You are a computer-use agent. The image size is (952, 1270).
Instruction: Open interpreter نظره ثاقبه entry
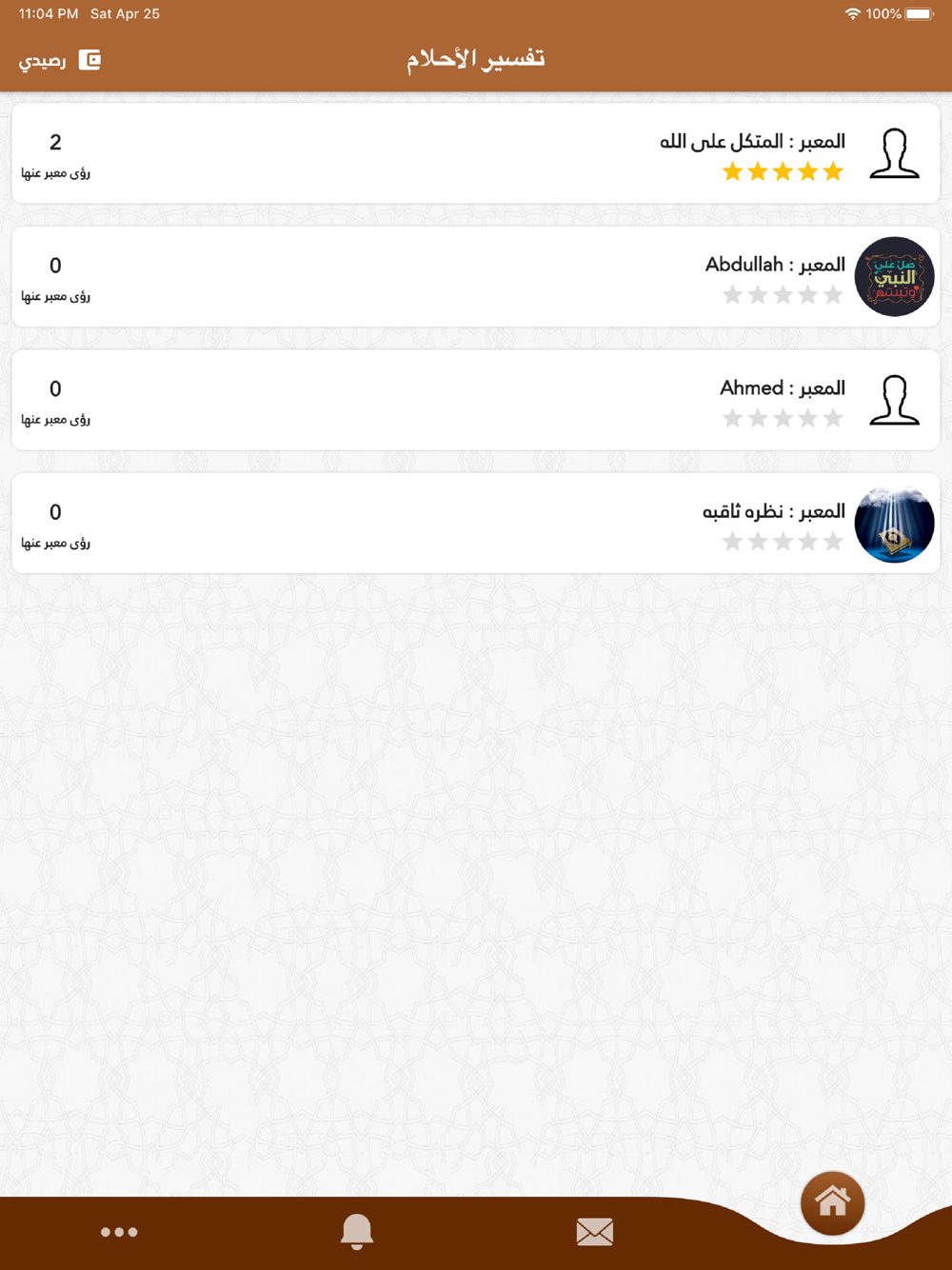(x=476, y=524)
